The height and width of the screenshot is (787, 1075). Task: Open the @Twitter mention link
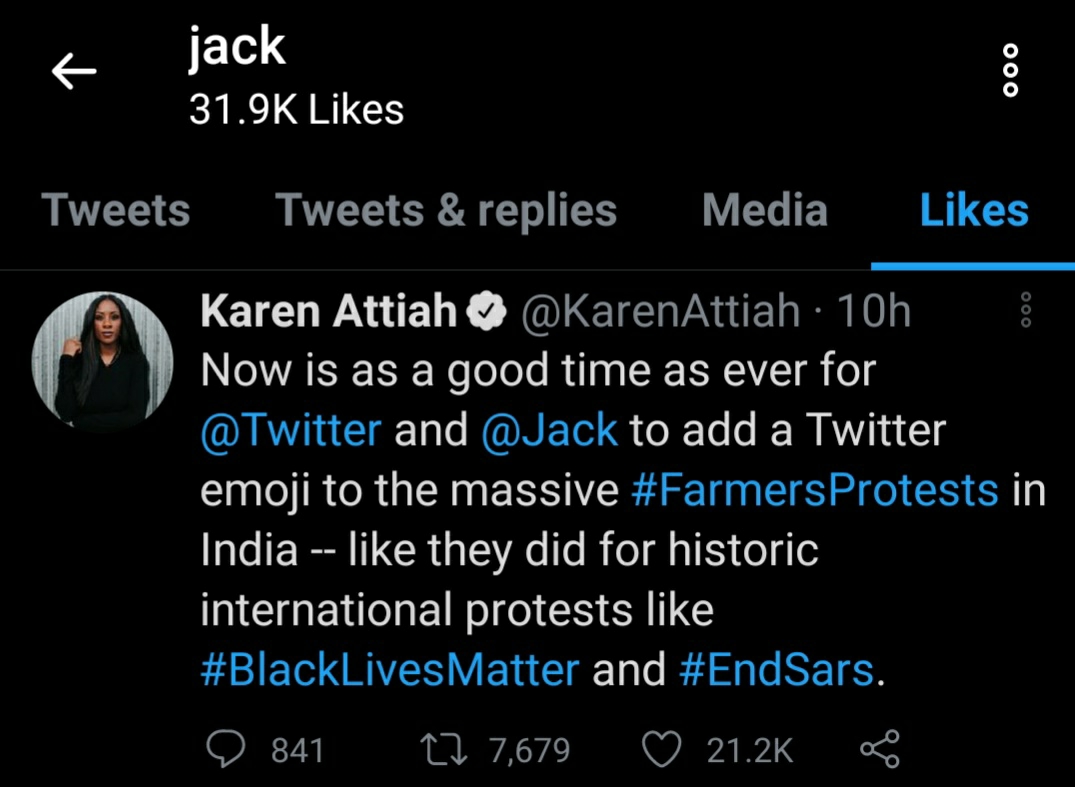[x=291, y=431]
